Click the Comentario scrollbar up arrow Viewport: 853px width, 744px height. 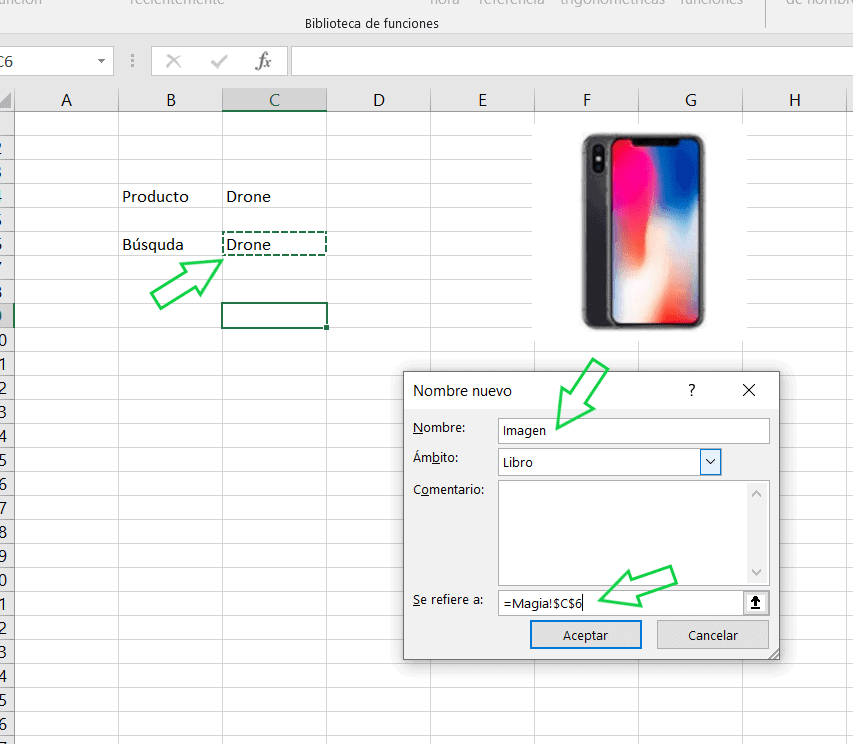point(756,493)
